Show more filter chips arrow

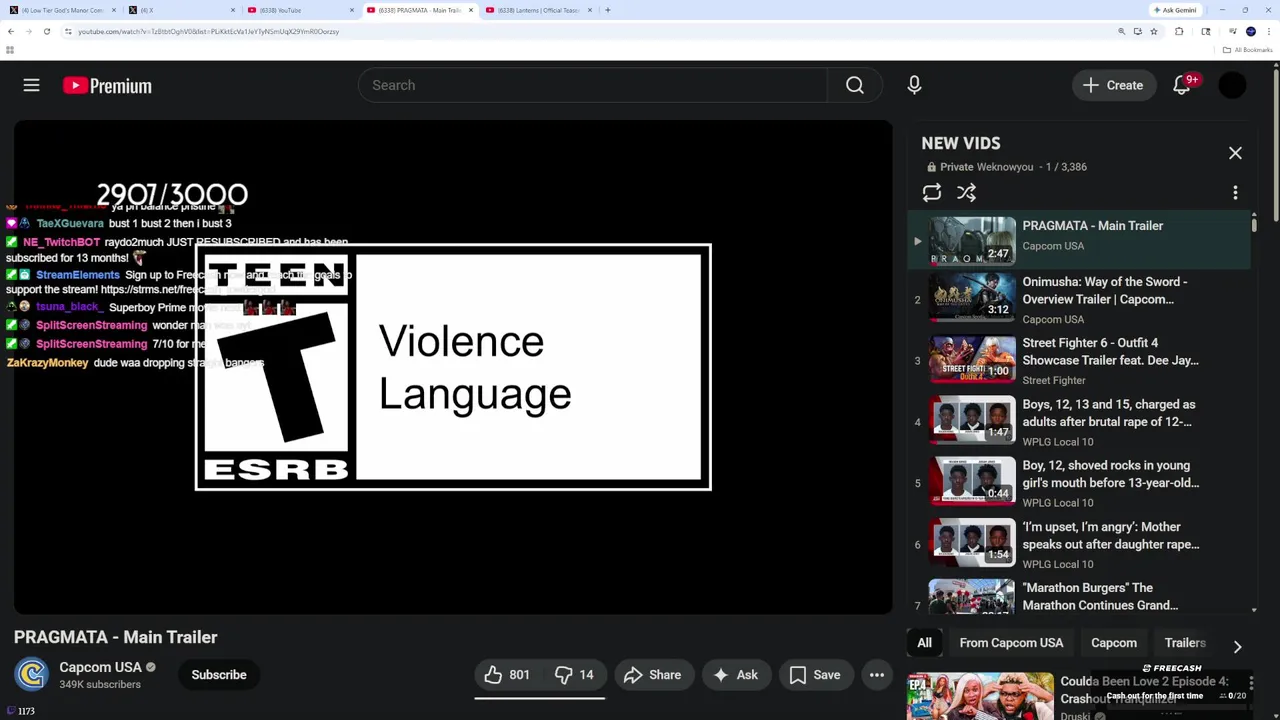pyautogui.click(x=1237, y=646)
